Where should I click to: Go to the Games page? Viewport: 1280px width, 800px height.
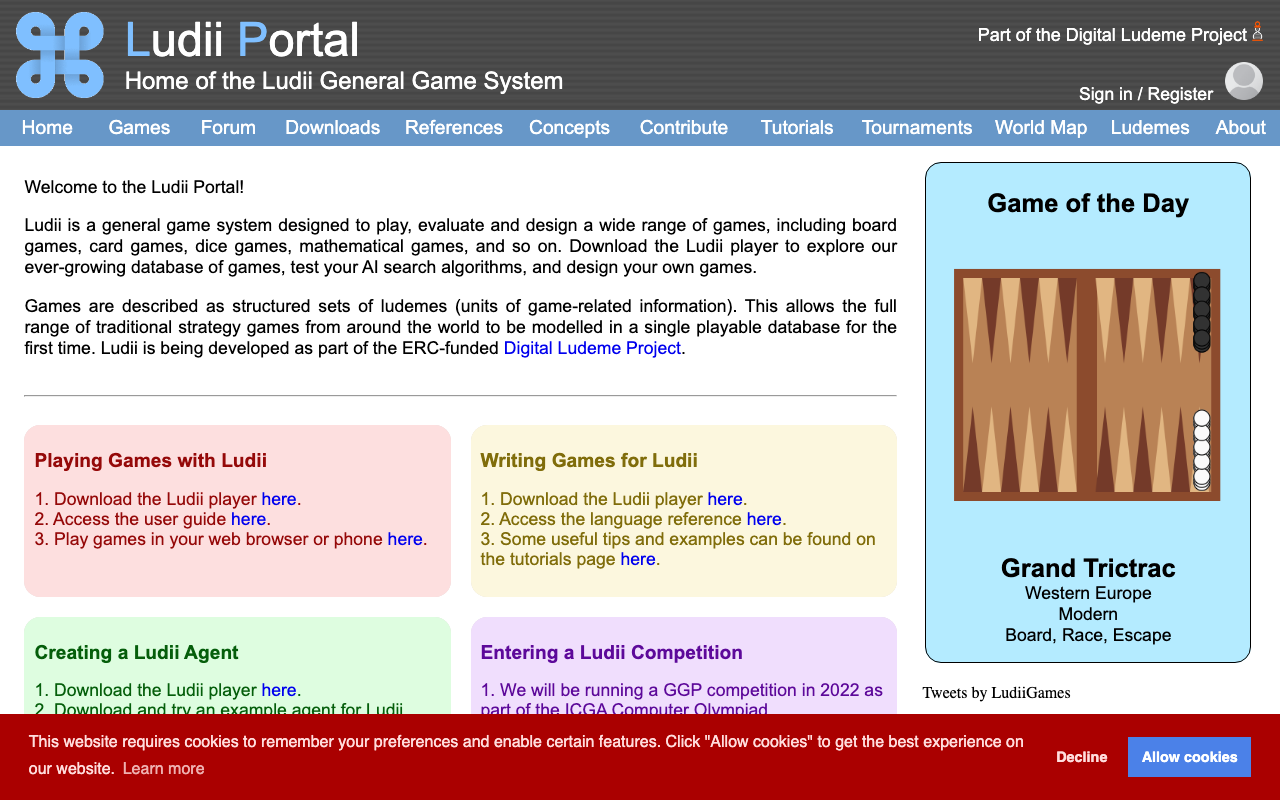(x=139, y=128)
